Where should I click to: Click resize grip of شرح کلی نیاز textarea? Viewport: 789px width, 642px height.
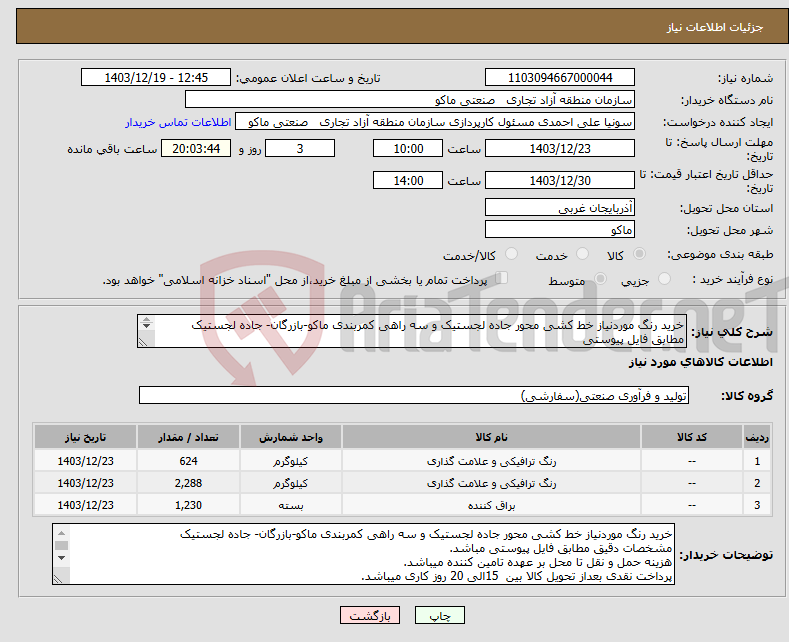143,342
